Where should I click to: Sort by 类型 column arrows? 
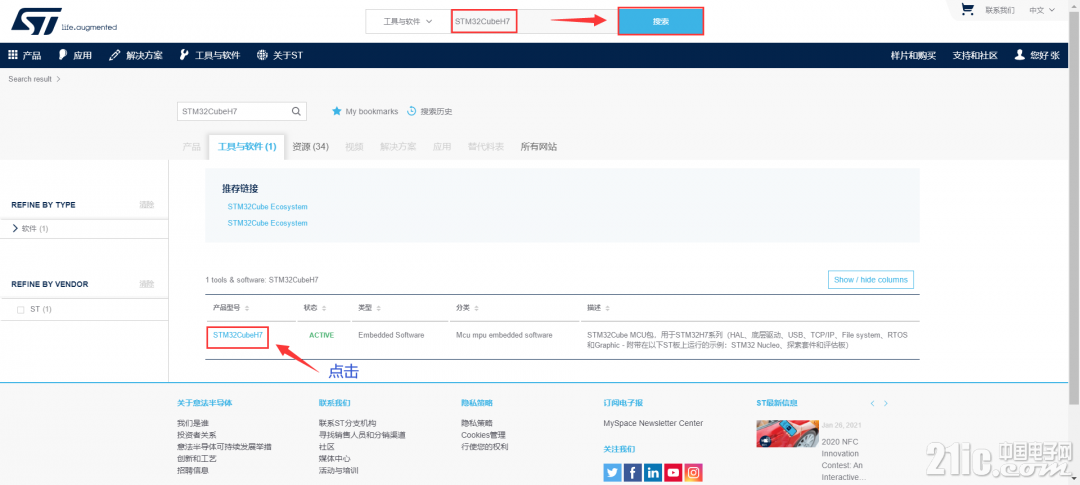click(x=378, y=308)
